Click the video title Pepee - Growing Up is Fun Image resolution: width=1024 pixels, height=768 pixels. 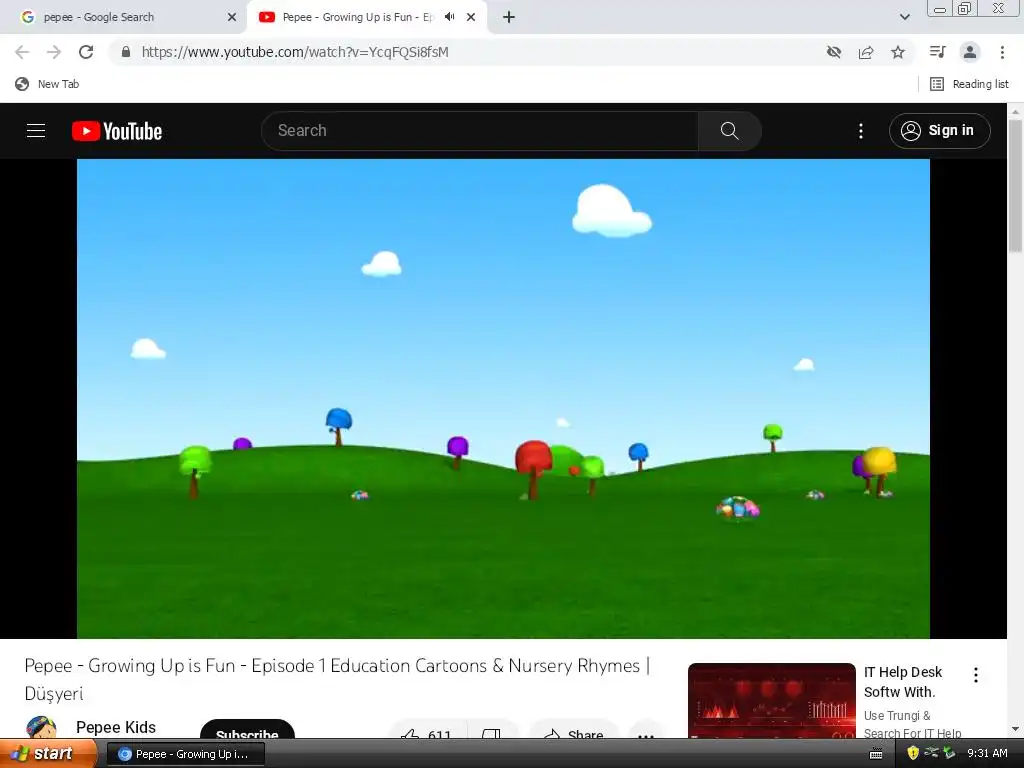click(337, 679)
